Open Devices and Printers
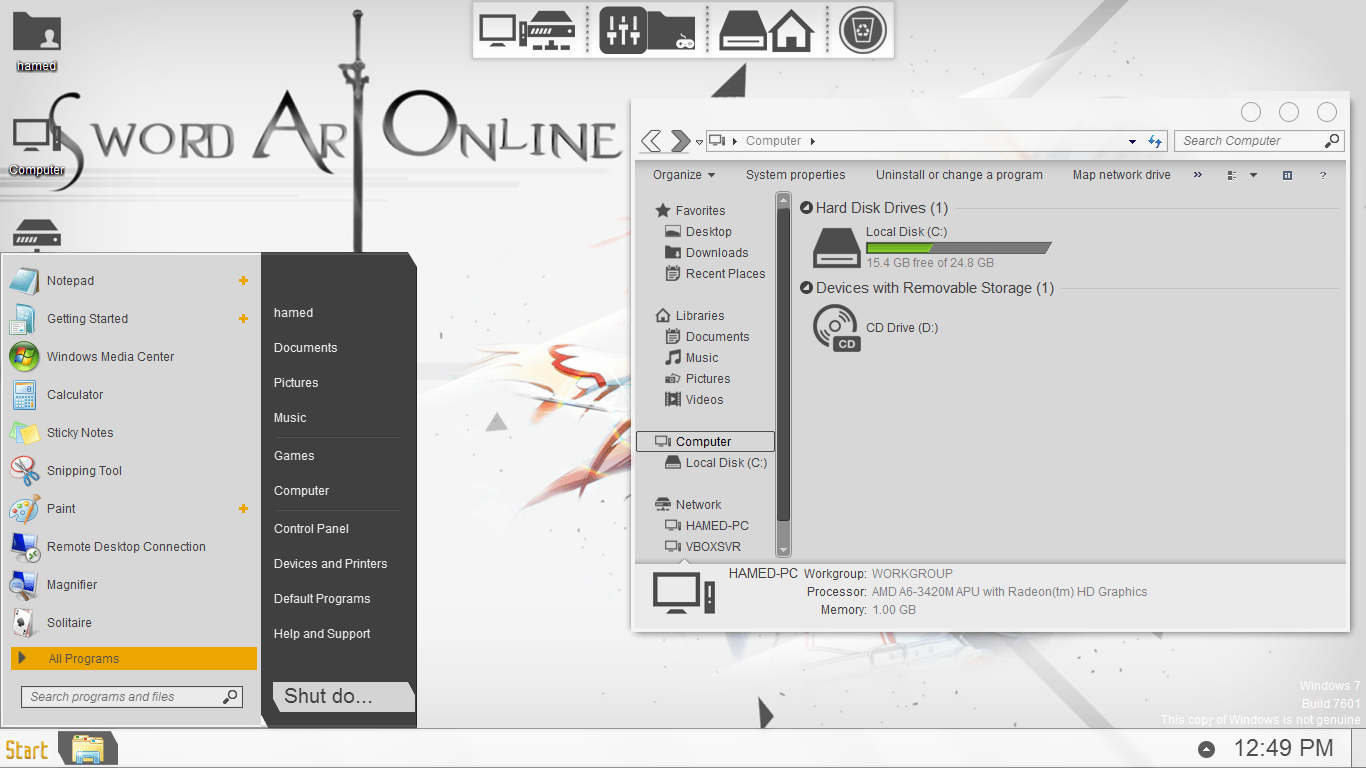The image size is (1366, 768). 330,564
